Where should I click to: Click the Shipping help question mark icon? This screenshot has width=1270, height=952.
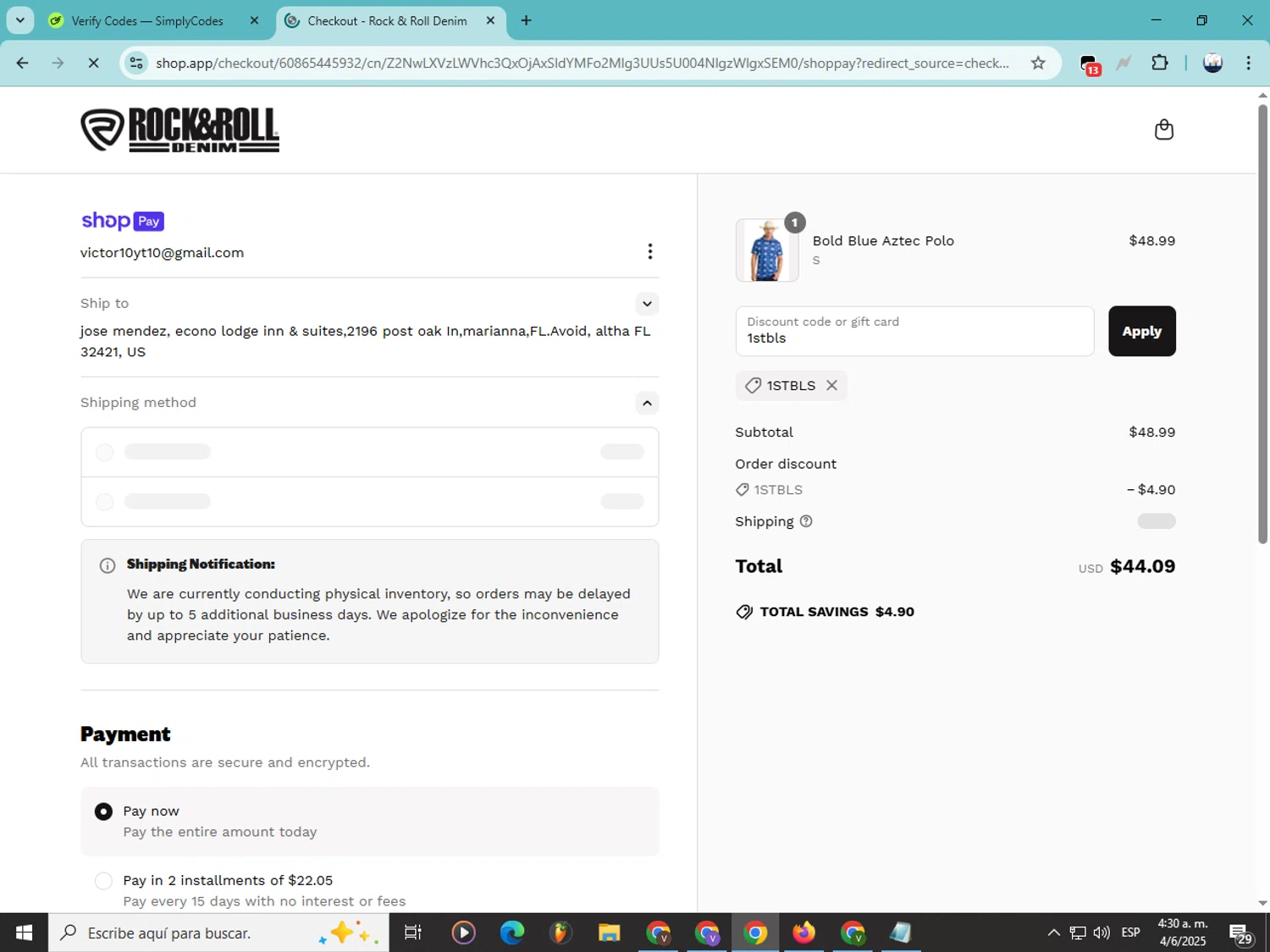tap(806, 521)
